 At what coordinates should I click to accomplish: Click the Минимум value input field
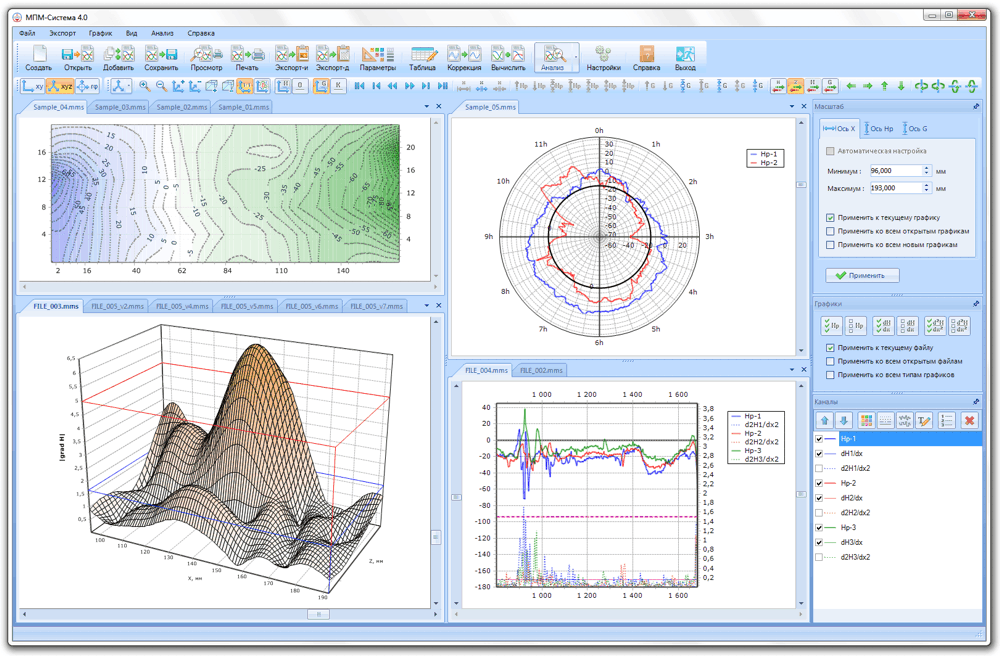coord(894,171)
